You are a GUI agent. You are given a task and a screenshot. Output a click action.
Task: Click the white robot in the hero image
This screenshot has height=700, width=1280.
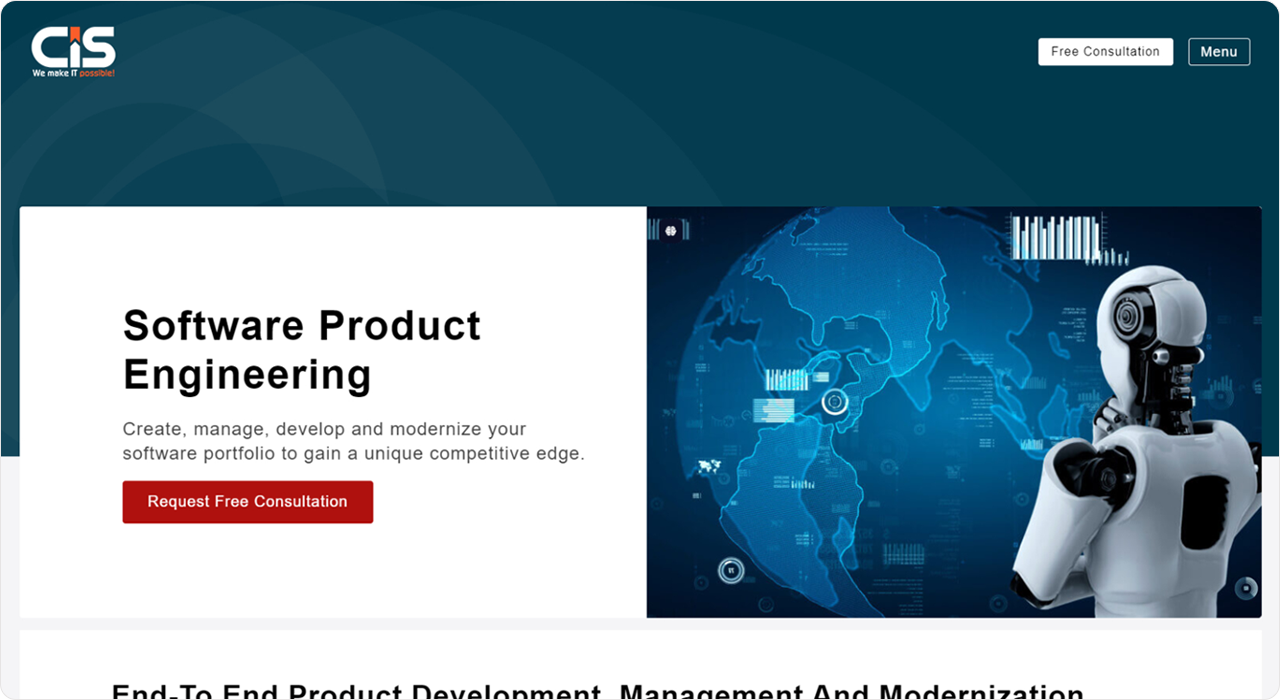[x=1130, y=430]
